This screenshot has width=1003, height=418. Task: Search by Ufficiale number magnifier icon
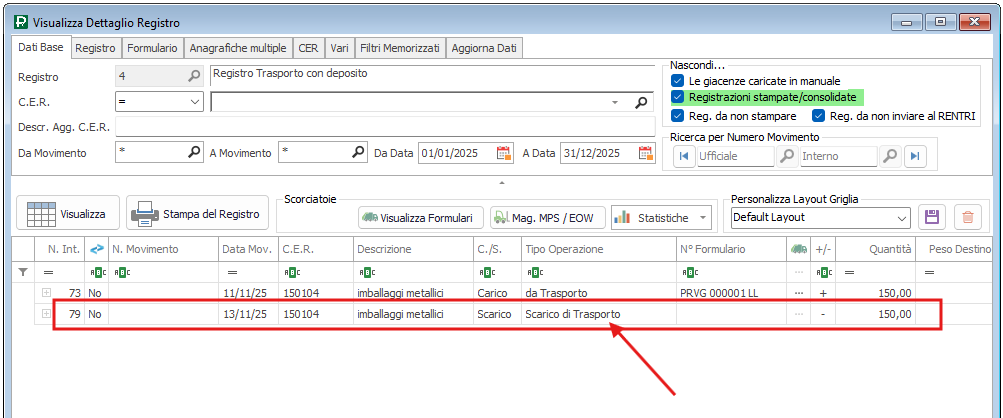point(787,156)
